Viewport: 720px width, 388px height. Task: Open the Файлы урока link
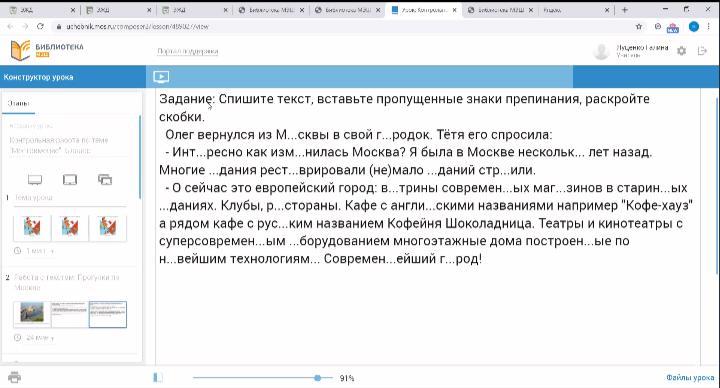coord(690,377)
